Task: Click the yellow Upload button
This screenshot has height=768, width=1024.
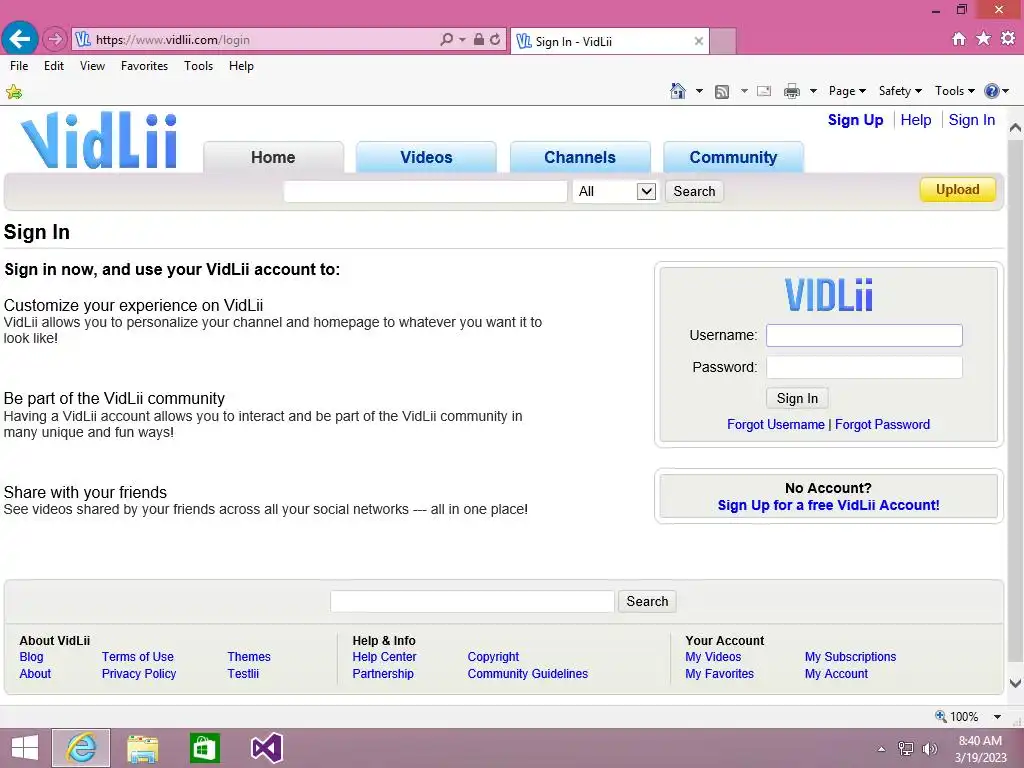Action: [x=957, y=189]
